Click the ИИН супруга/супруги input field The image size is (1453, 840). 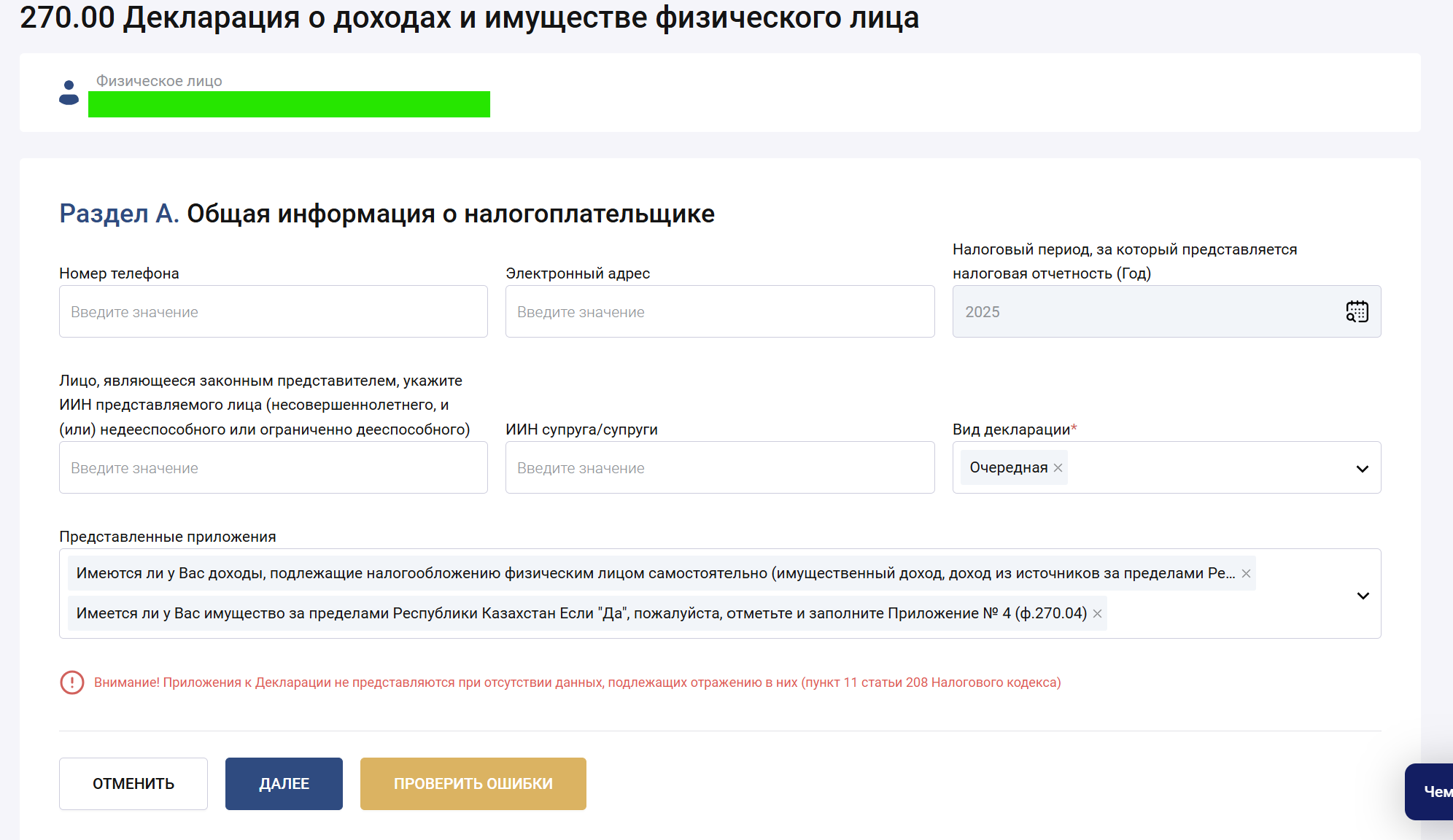pos(719,467)
